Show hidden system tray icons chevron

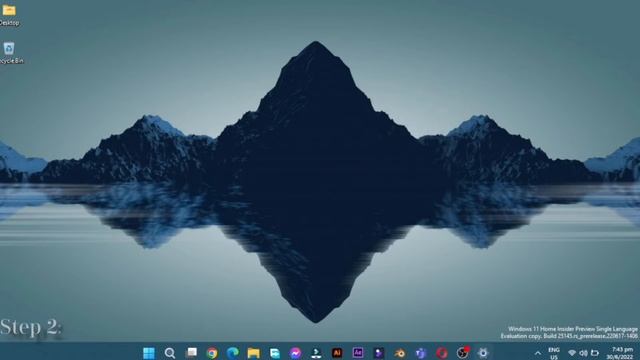pos(538,353)
